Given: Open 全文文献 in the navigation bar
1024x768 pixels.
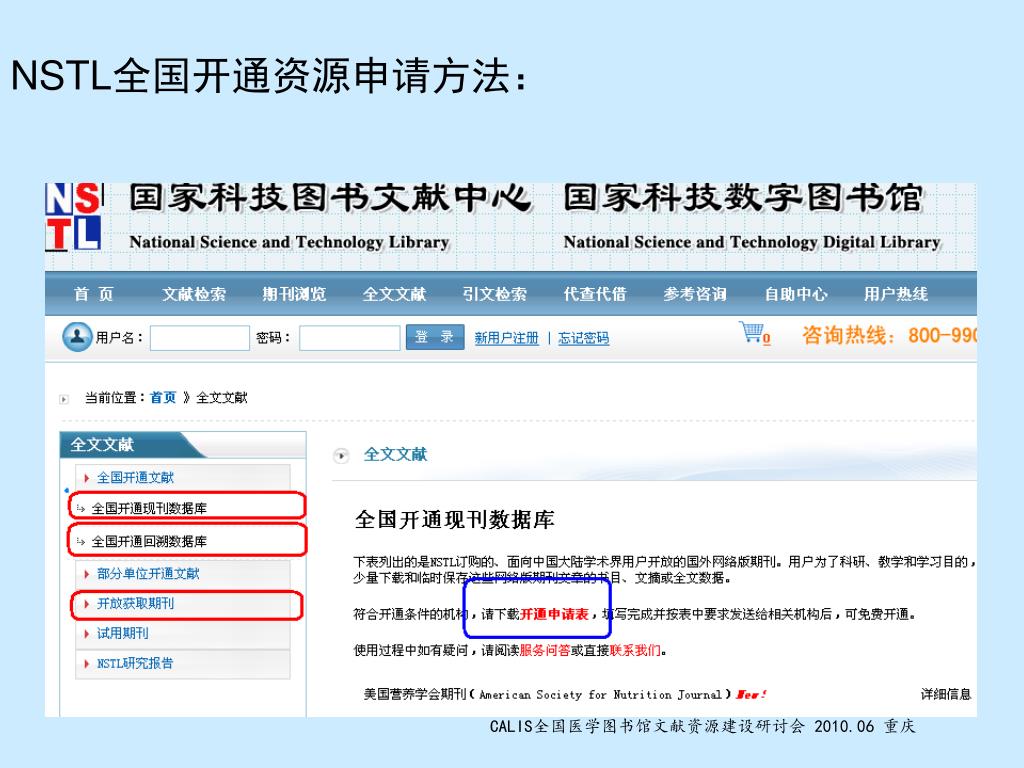Looking at the screenshot, I should (x=394, y=294).
